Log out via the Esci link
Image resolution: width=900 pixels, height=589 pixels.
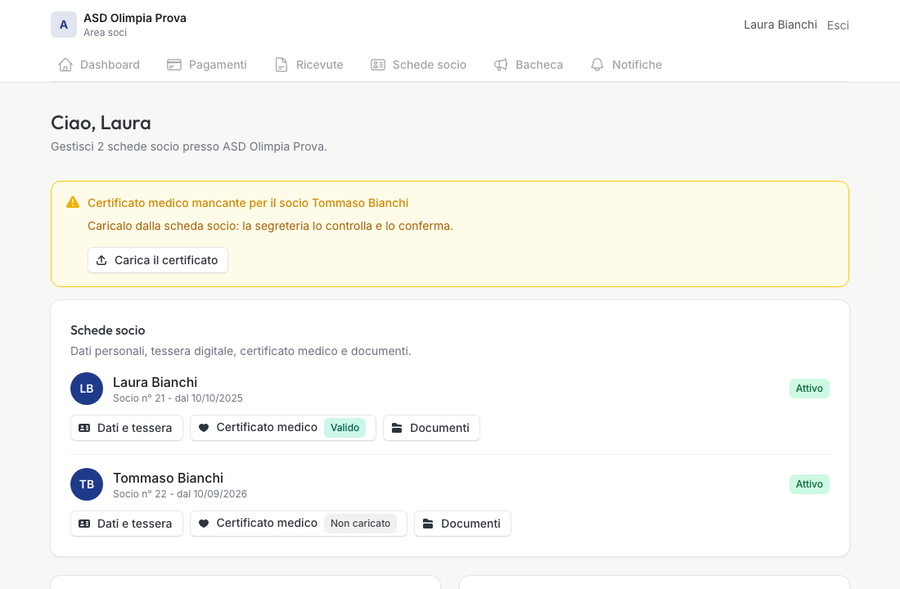point(838,25)
